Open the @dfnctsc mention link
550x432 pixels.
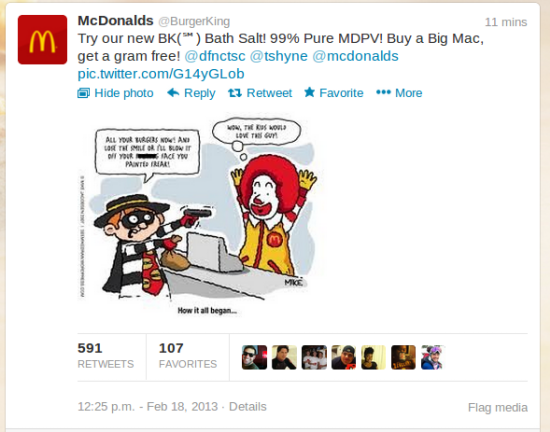tap(215, 56)
